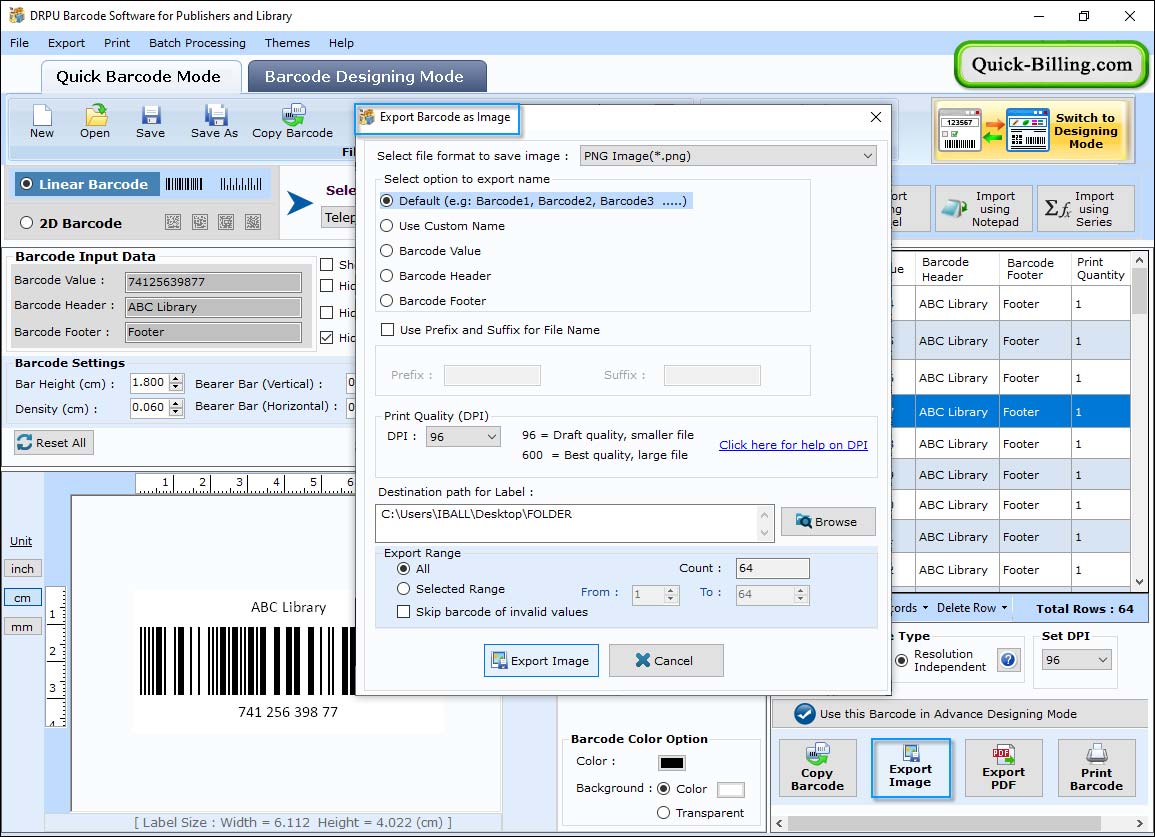The height and width of the screenshot is (837, 1155).
Task: Open the Help menu
Action: [x=341, y=43]
